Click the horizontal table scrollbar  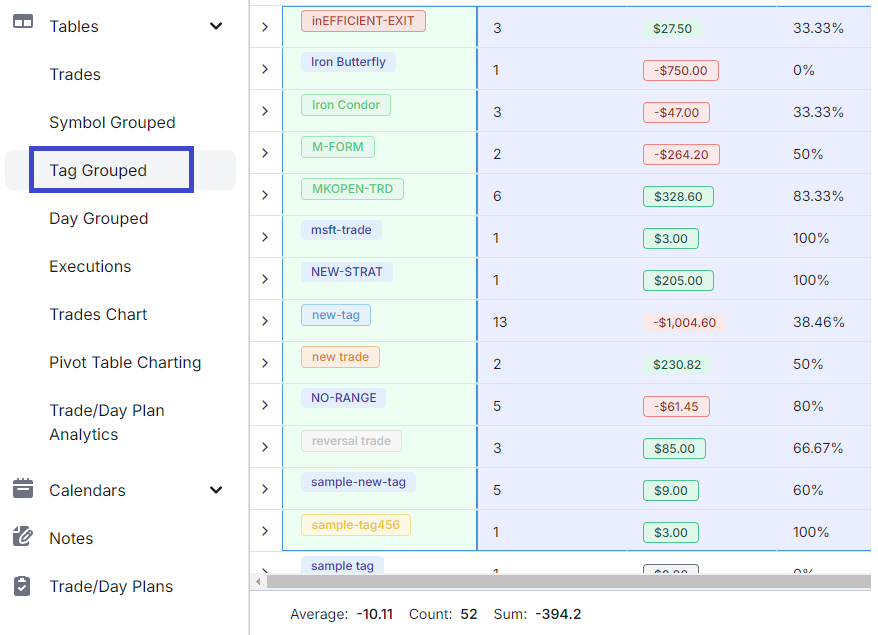pos(560,581)
